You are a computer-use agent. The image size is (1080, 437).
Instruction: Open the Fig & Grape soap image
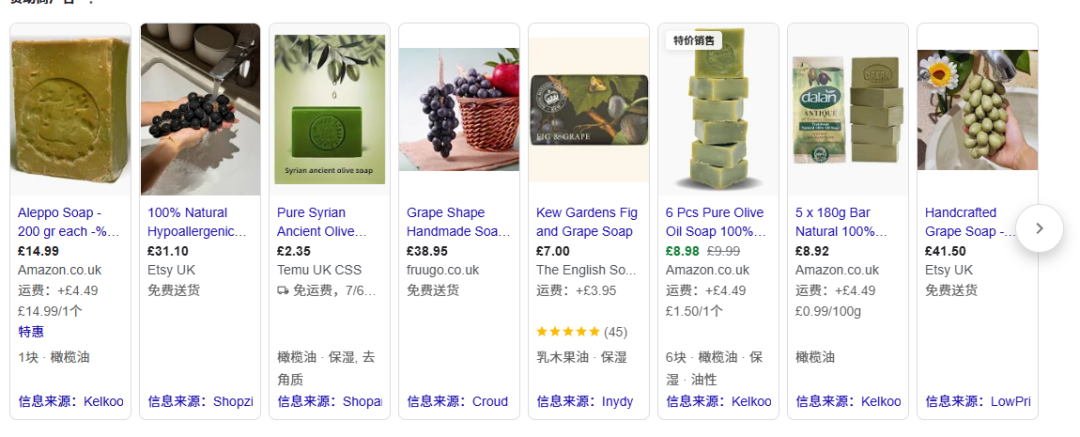pos(588,110)
